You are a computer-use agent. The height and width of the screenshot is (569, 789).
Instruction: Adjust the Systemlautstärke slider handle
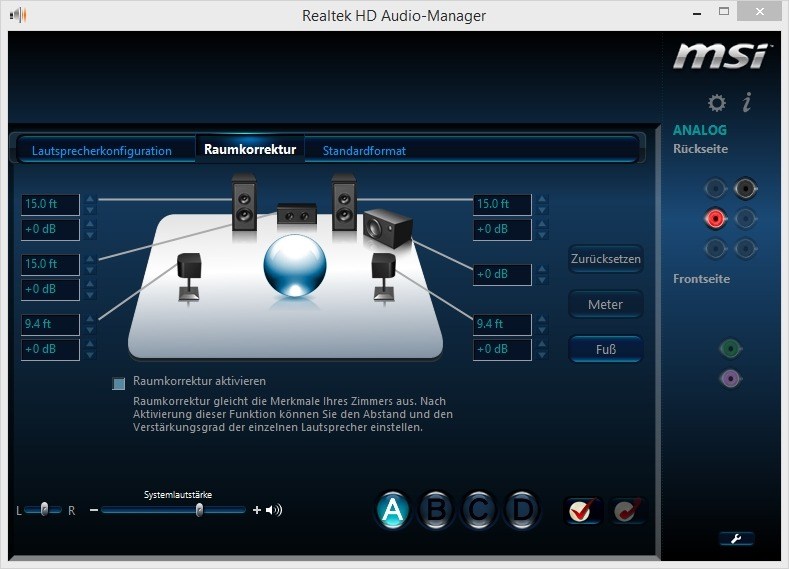tap(199, 510)
